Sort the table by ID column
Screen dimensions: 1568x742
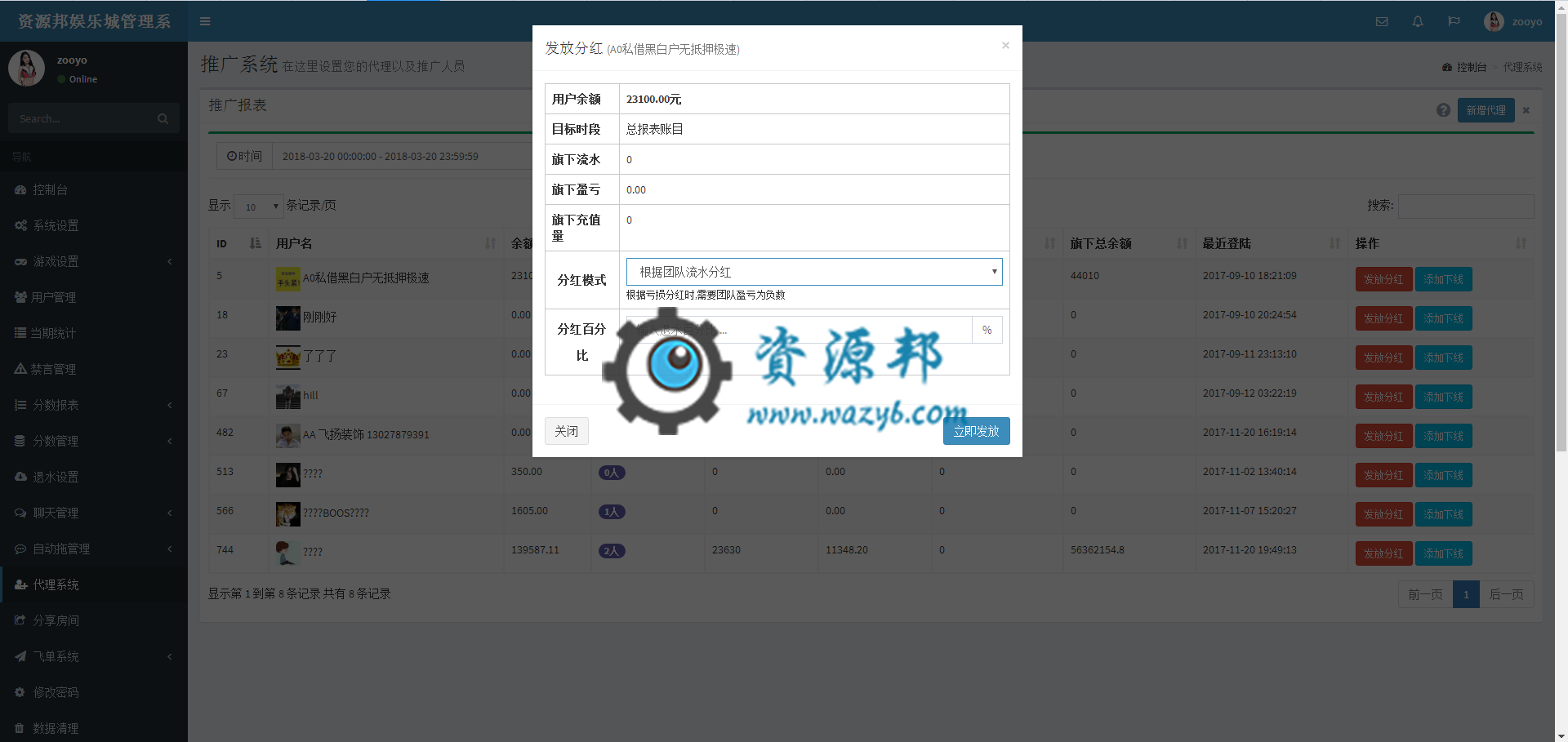coord(238,243)
